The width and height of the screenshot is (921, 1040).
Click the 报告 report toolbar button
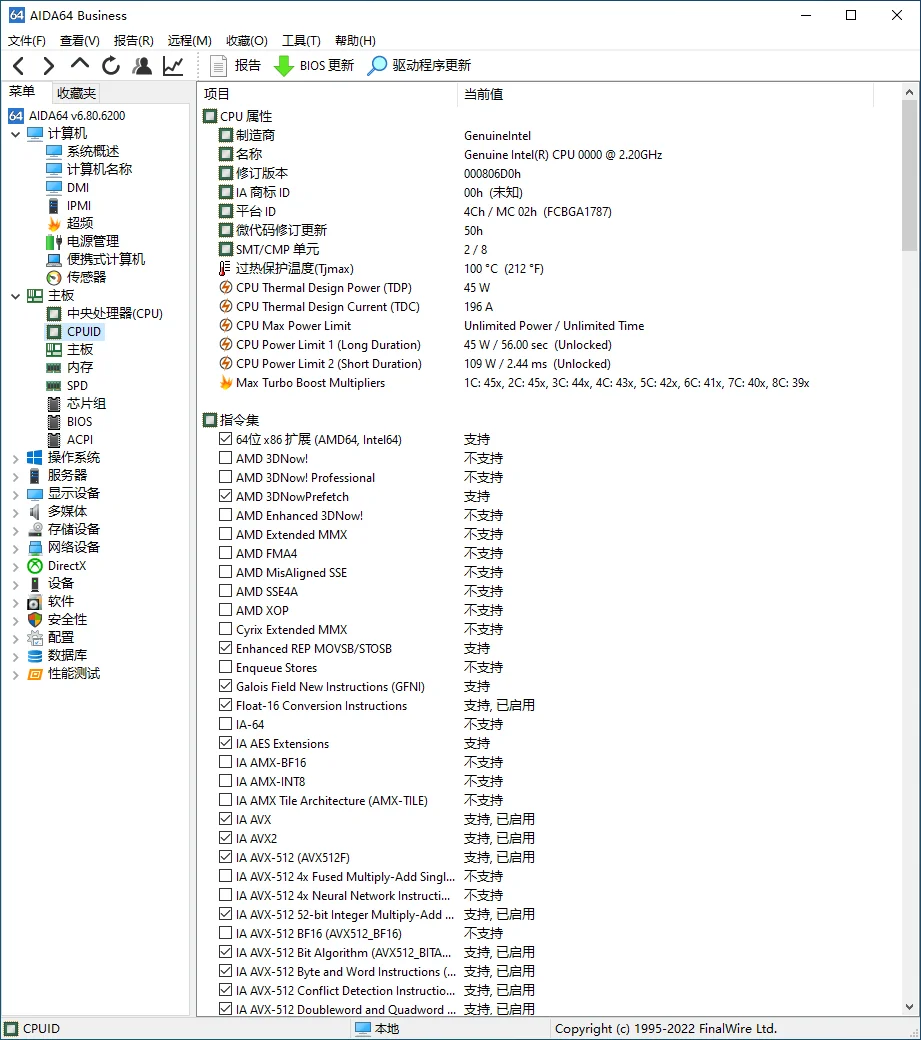(x=235, y=66)
